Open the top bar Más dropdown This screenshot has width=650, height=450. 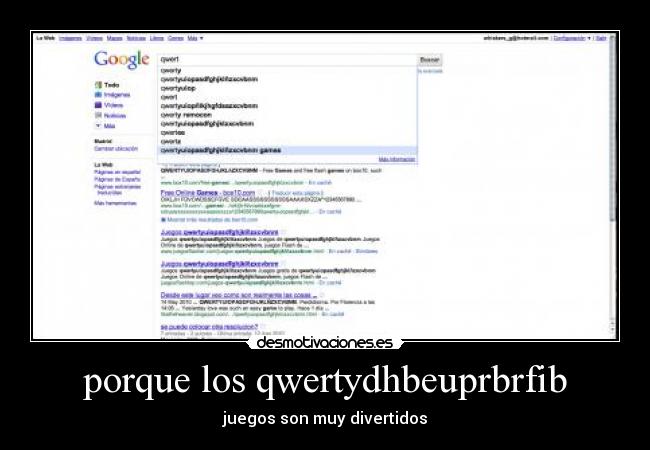point(195,38)
